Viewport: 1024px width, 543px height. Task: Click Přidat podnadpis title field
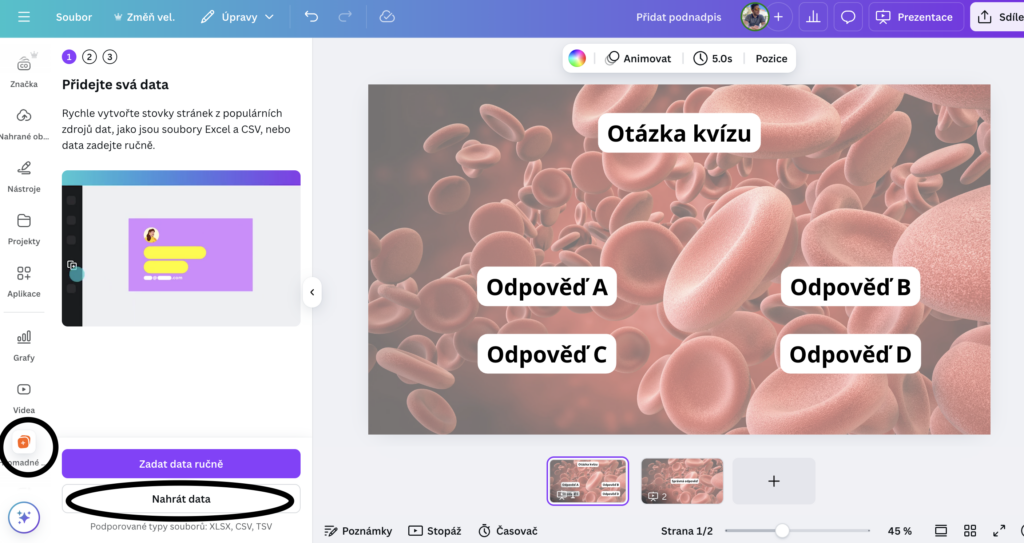coord(679,17)
